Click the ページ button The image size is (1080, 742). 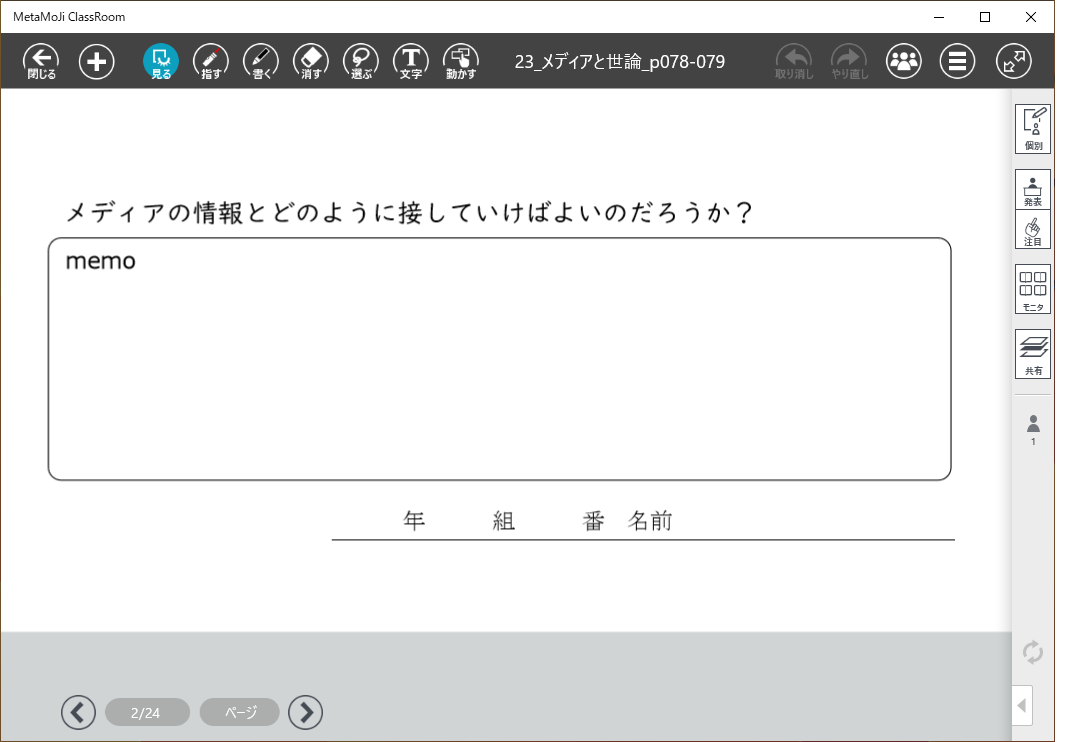coord(239,712)
